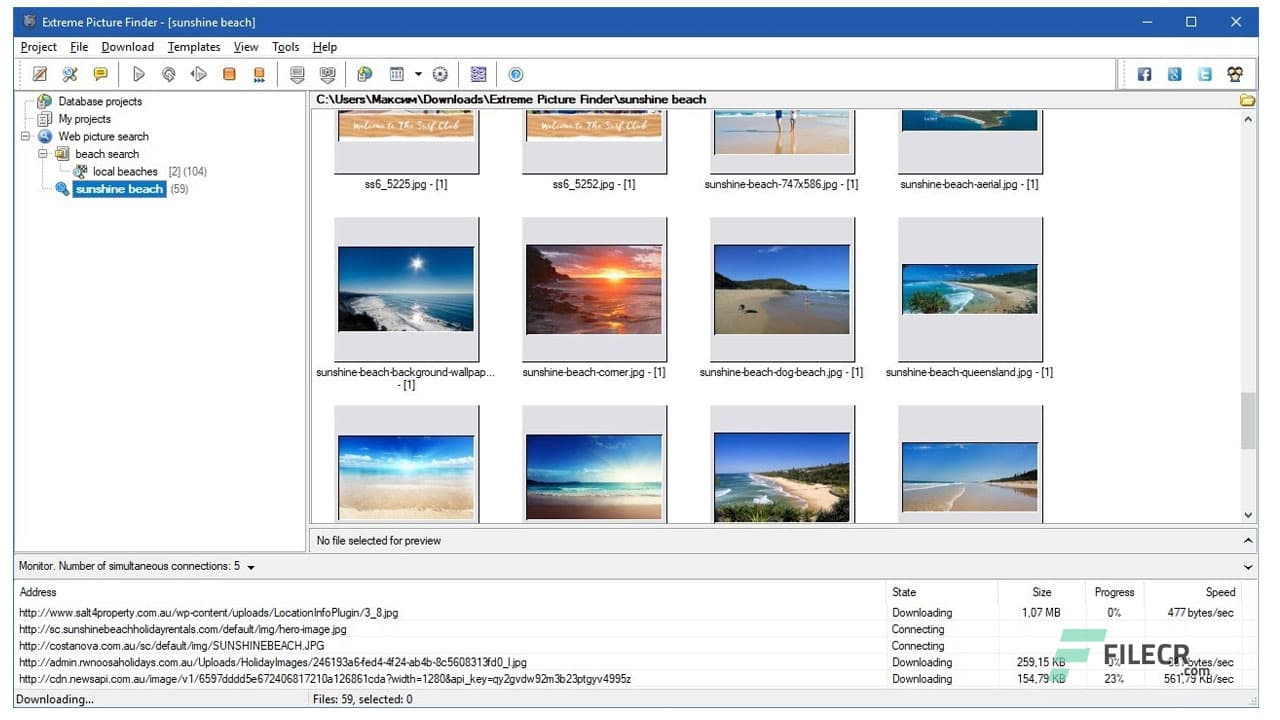Open the simultaneous connections dropdown
Screen dimensions: 1280x720
point(249,565)
